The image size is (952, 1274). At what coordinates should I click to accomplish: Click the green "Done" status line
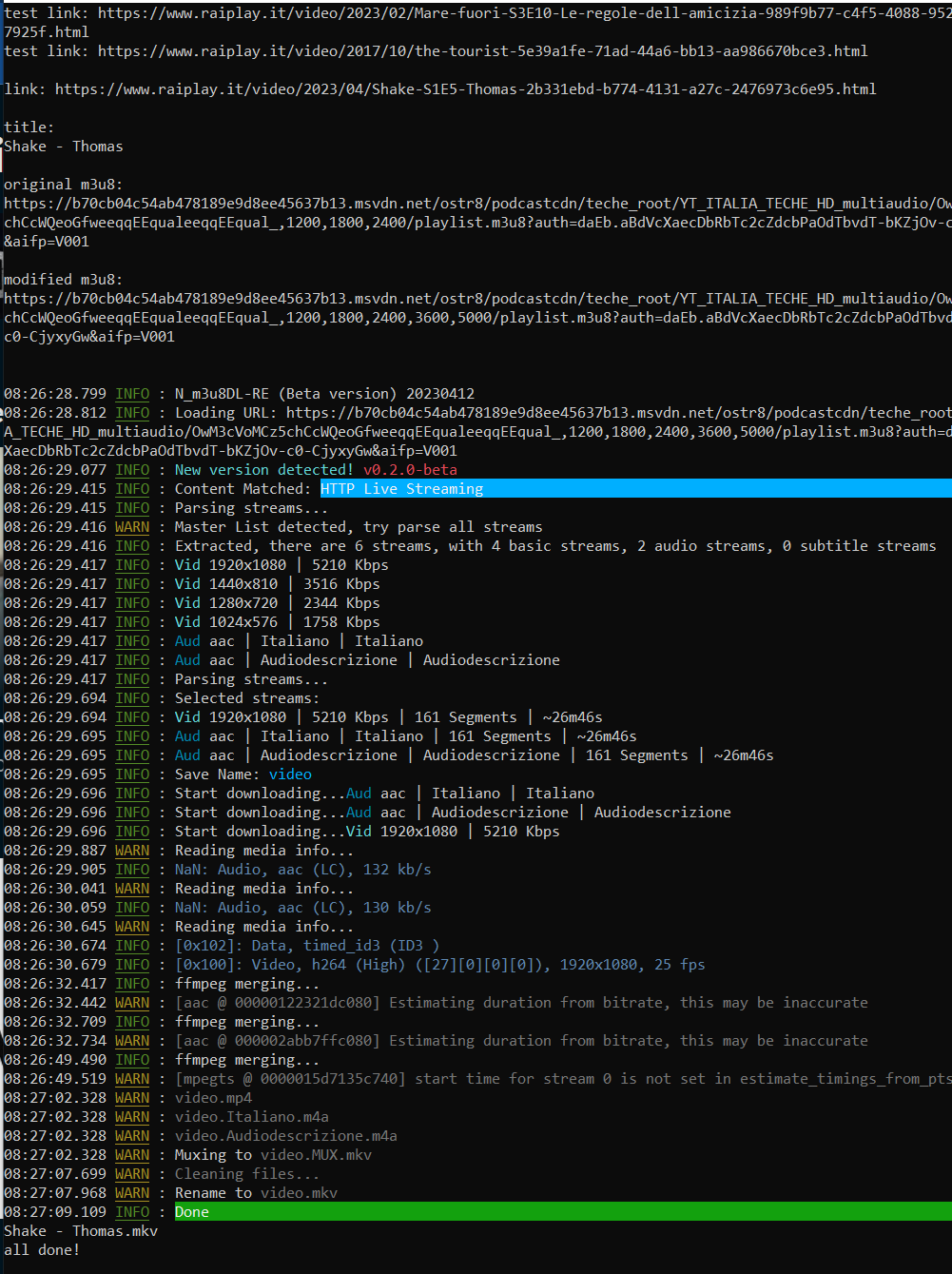[x=192, y=1212]
